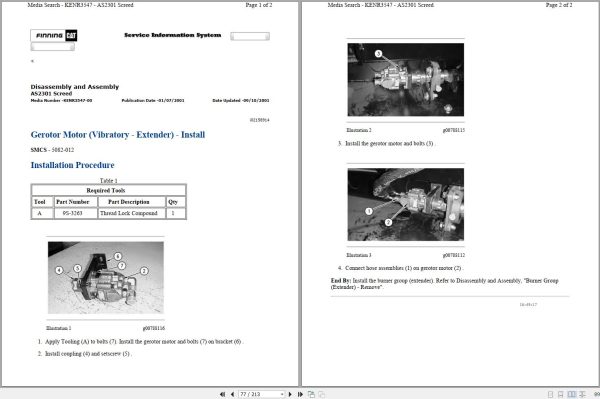This screenshot has width=600, height=399.
Task: Click the Table 1 caption
Action: click(108, 181)
